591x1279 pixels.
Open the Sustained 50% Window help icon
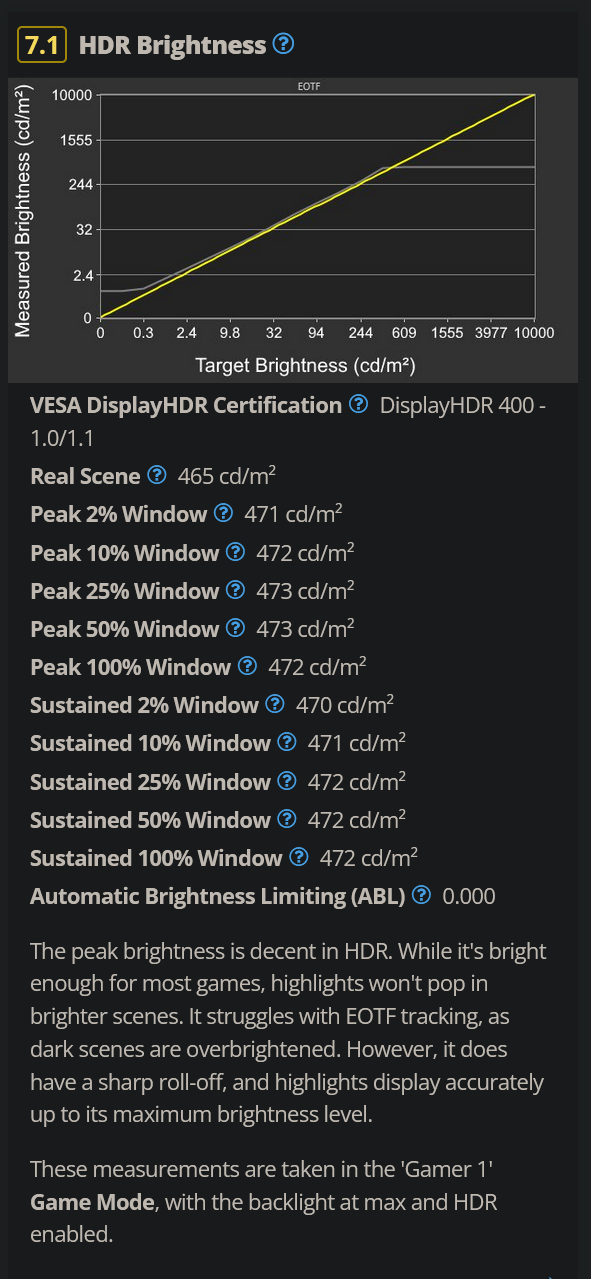(287, 819)
